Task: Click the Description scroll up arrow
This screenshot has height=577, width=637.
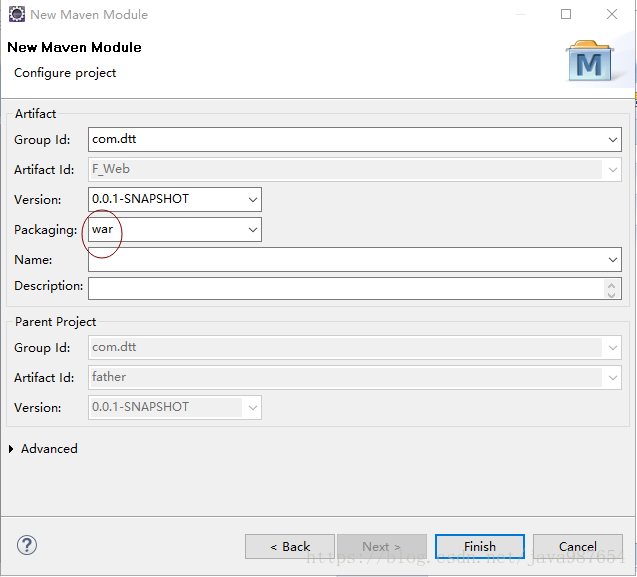Action: pos(611,285)
